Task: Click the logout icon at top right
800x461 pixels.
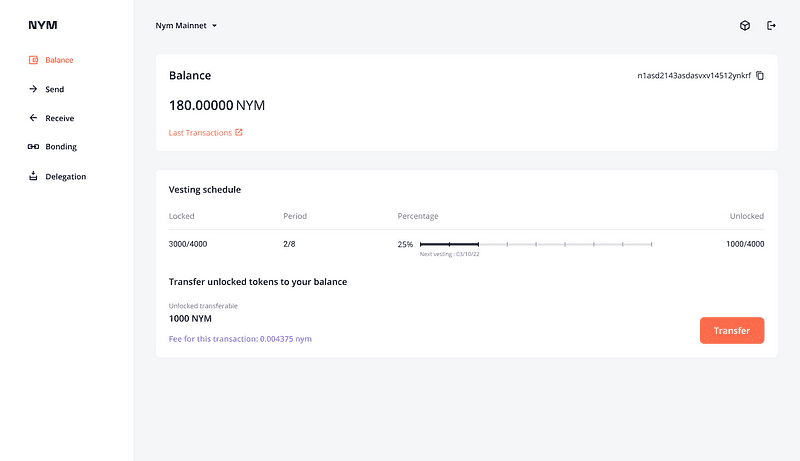Action: coord(771,25)
